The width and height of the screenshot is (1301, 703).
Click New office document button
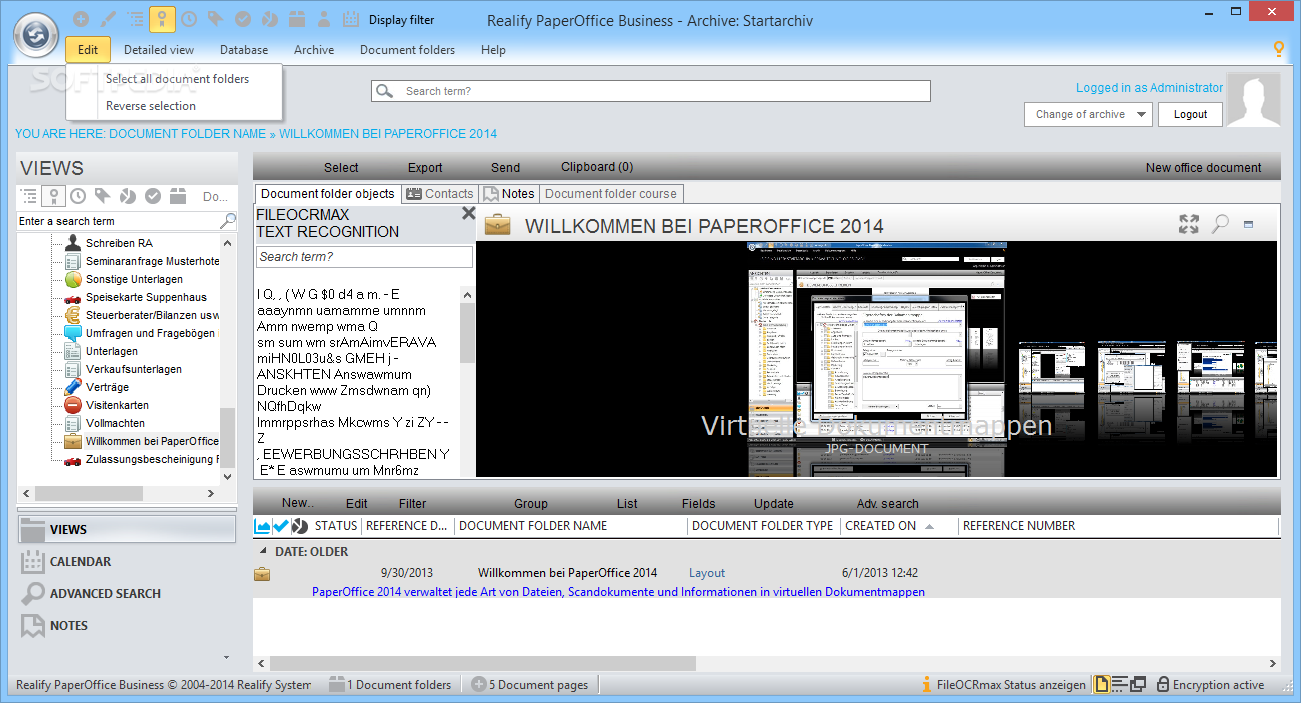tap(1204, 168)
